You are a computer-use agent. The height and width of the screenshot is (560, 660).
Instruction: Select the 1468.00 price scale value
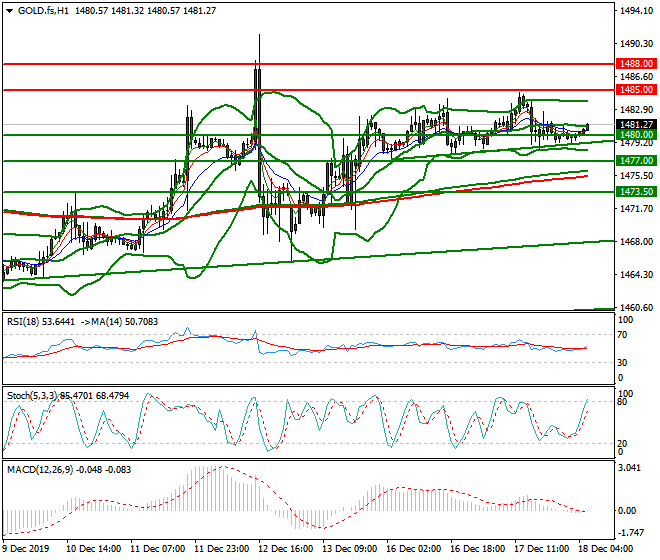pyautogui.click(x=636, y=242)
